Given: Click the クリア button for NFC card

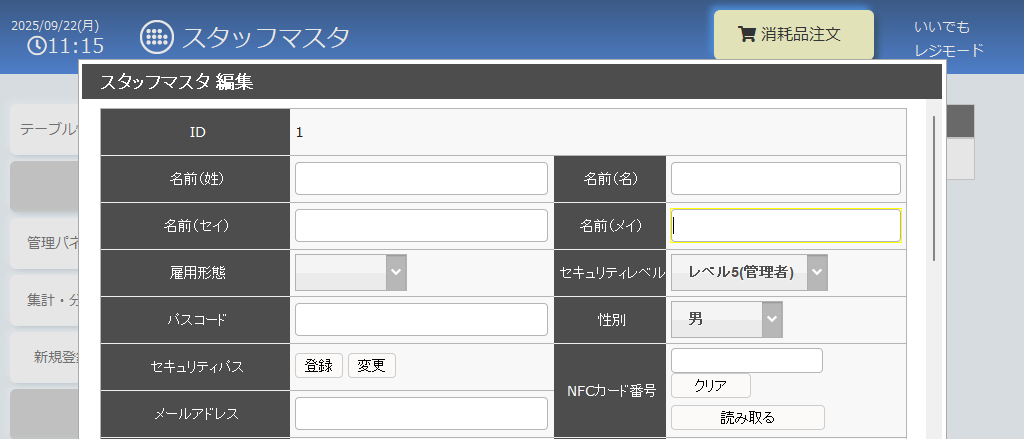Looking at the screenshot, I should 710,385.
